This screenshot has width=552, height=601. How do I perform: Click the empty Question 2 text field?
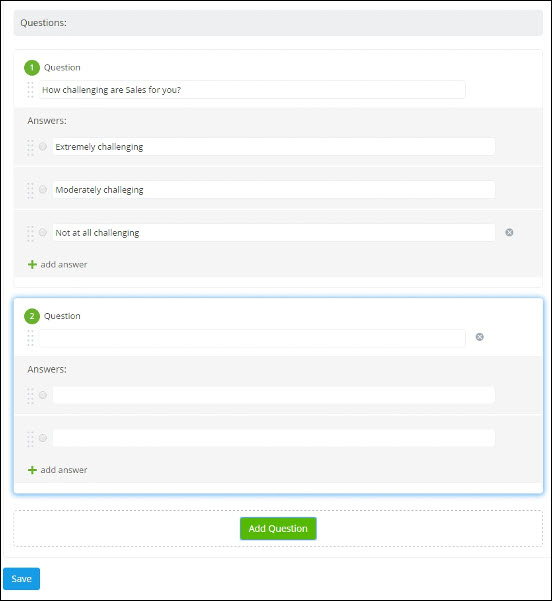click(x=252, y=338)
